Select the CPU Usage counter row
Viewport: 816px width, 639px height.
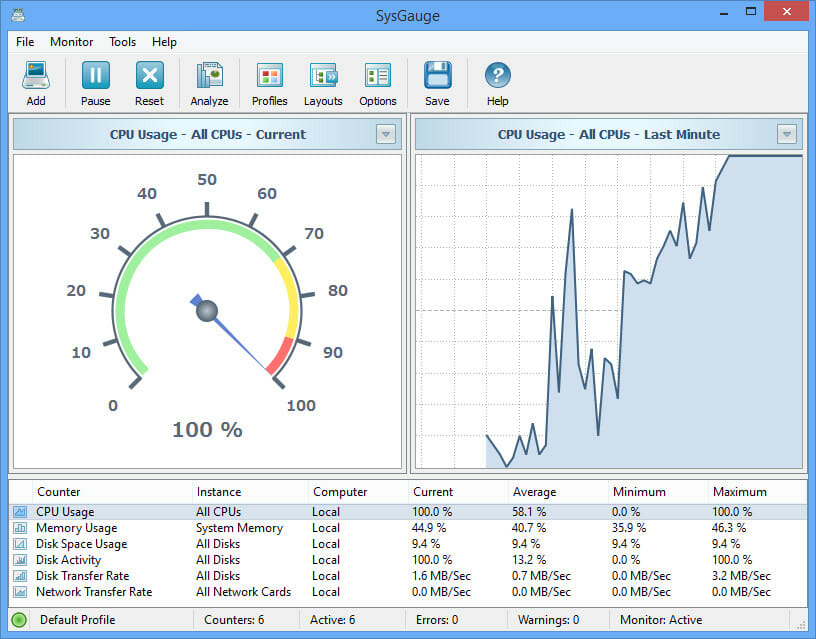pos(408,512)
